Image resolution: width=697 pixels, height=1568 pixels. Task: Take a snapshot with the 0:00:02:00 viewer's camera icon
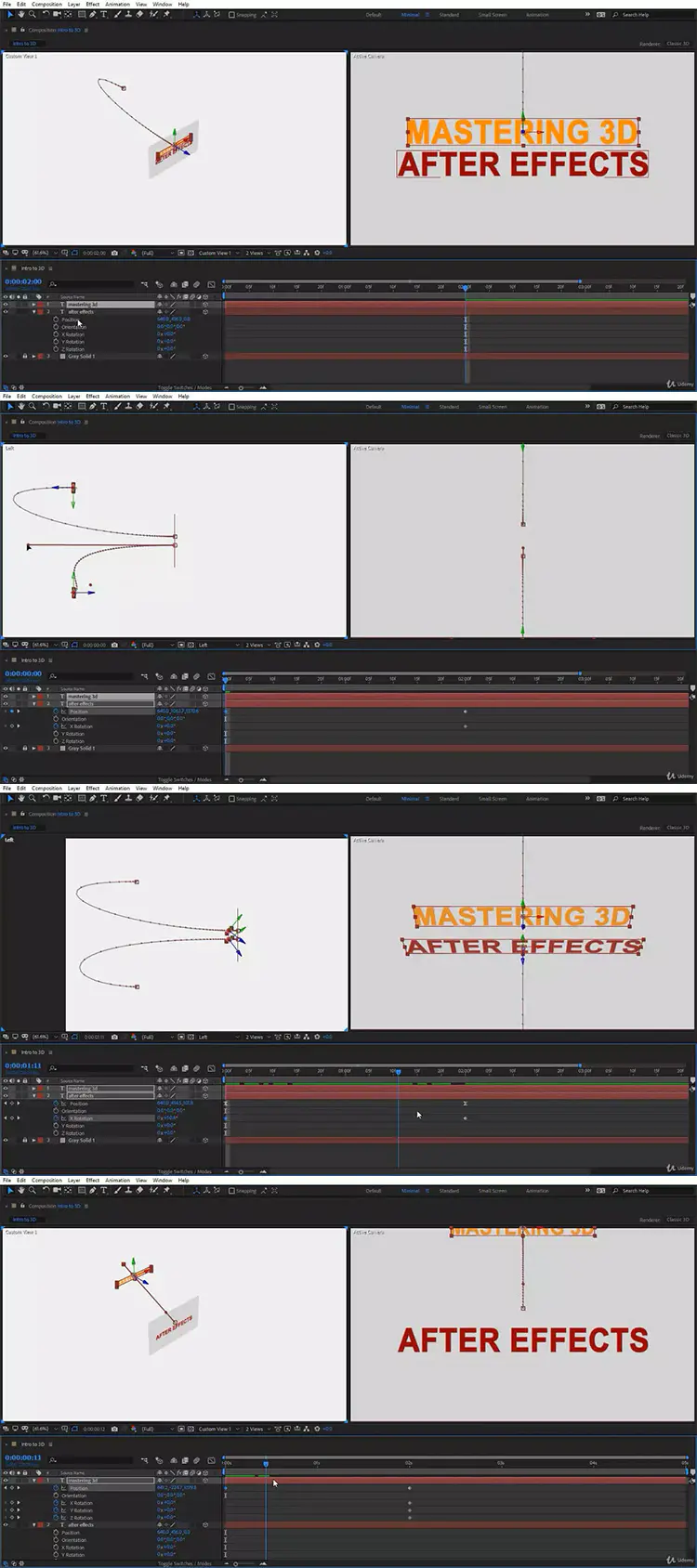[114, 253]
